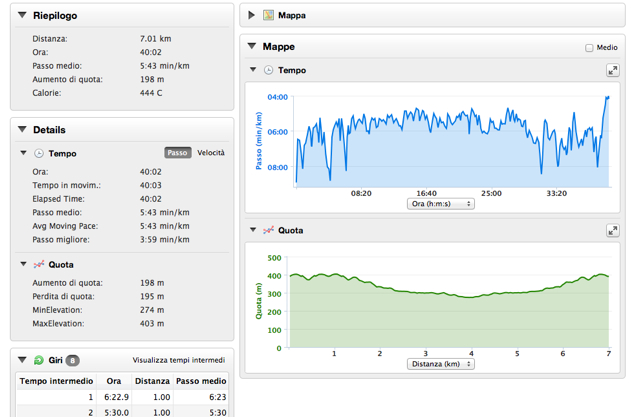Click lap 1 pace 6:23

[x=218, y=397]
